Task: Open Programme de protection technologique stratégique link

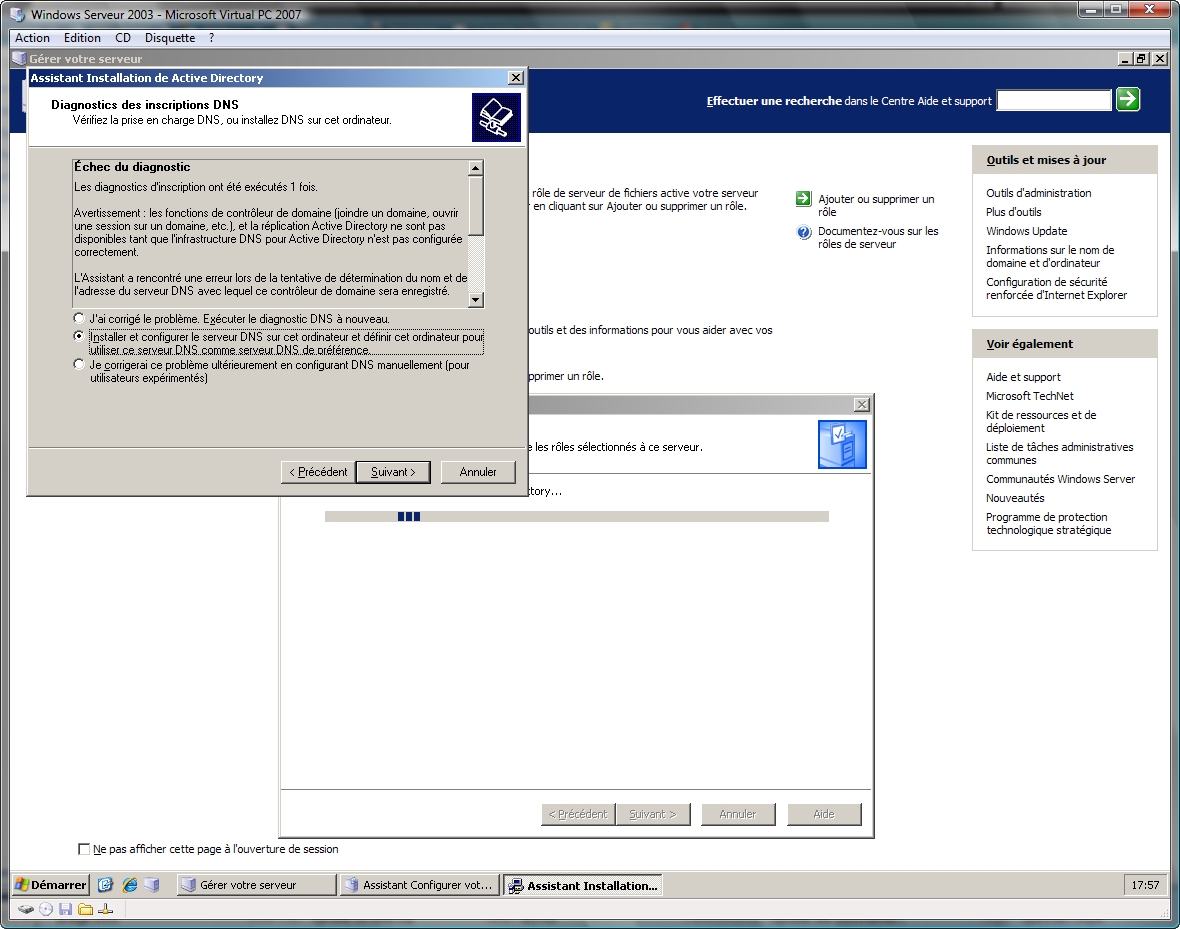Action: [x=1048, y=523]
